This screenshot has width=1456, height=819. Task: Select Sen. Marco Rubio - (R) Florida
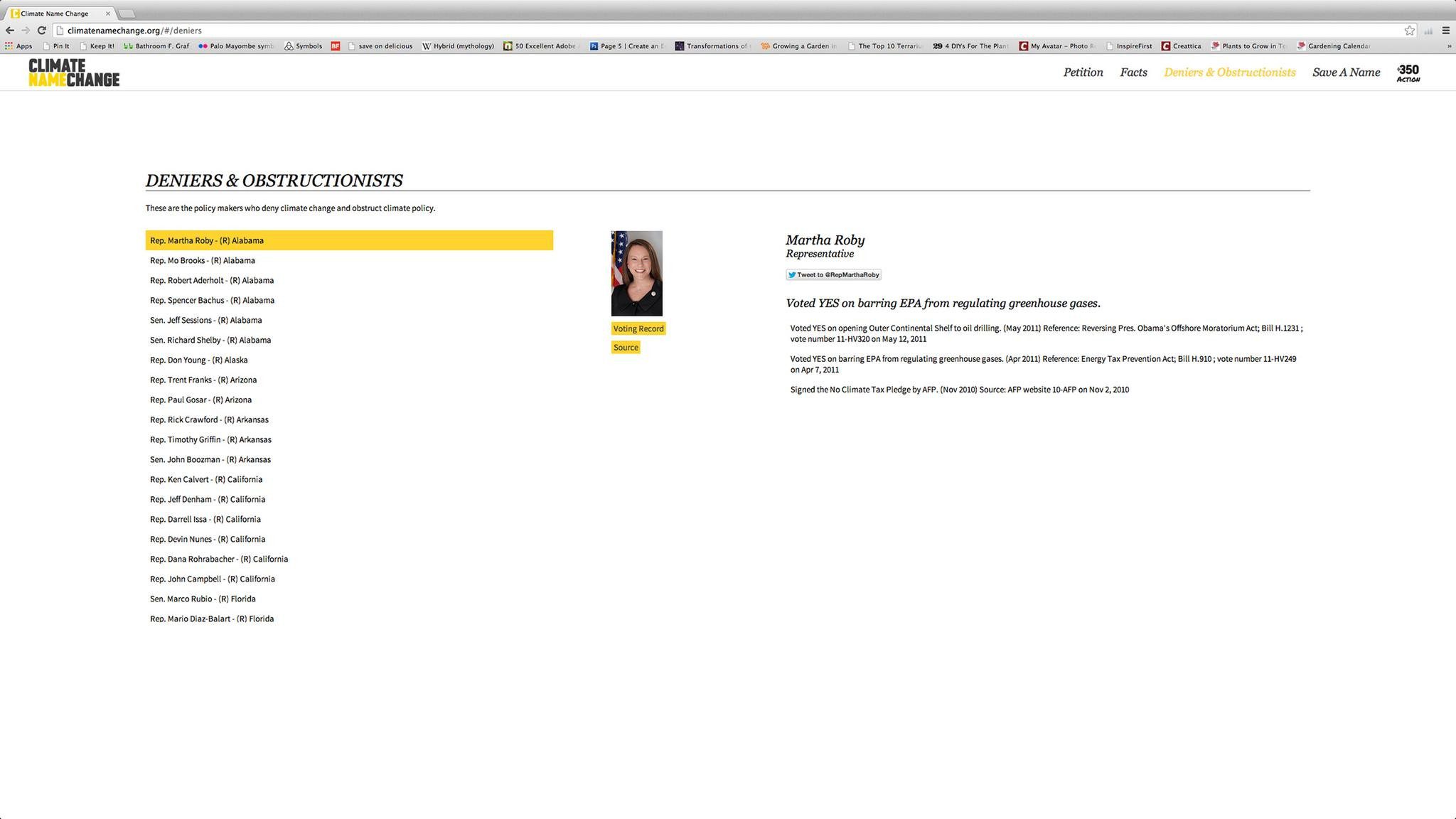(x=349, y=599)
